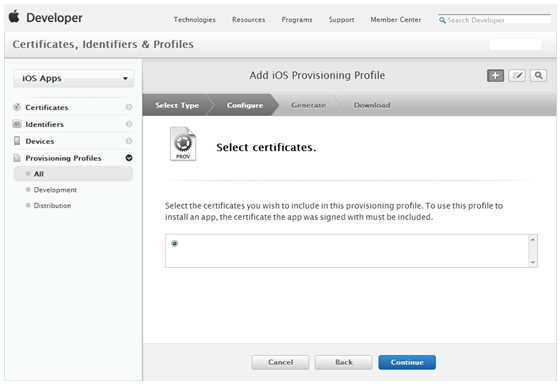560x384 pixels.
Task: Click the PROV file gear icon
Action: [x=183, y=144]
